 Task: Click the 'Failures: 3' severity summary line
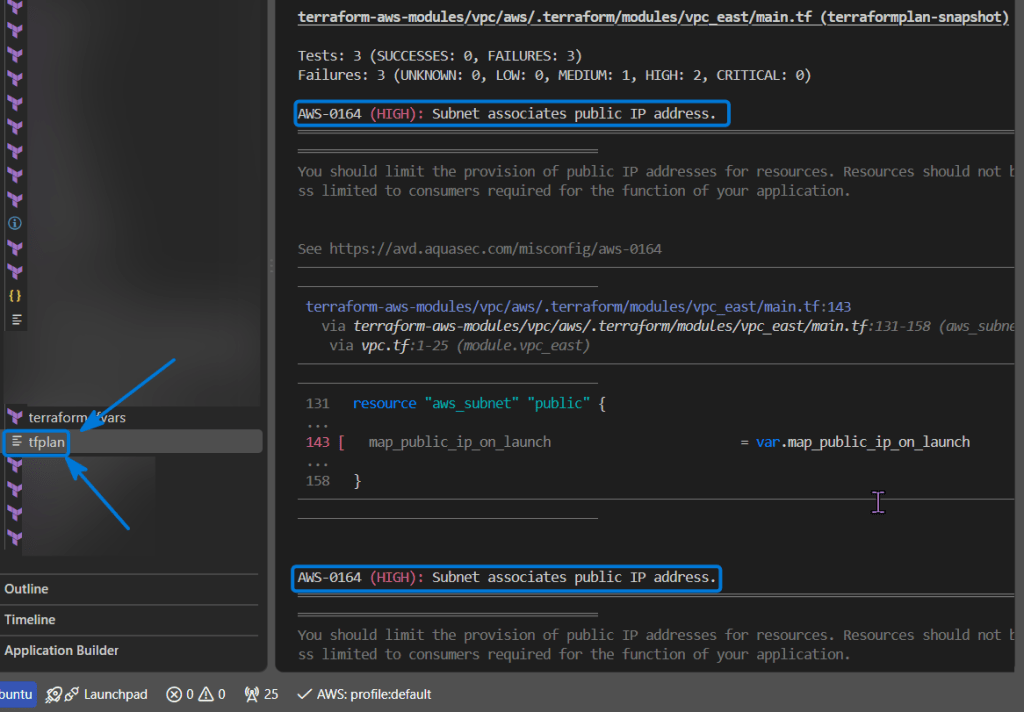[x=554, y=76]
